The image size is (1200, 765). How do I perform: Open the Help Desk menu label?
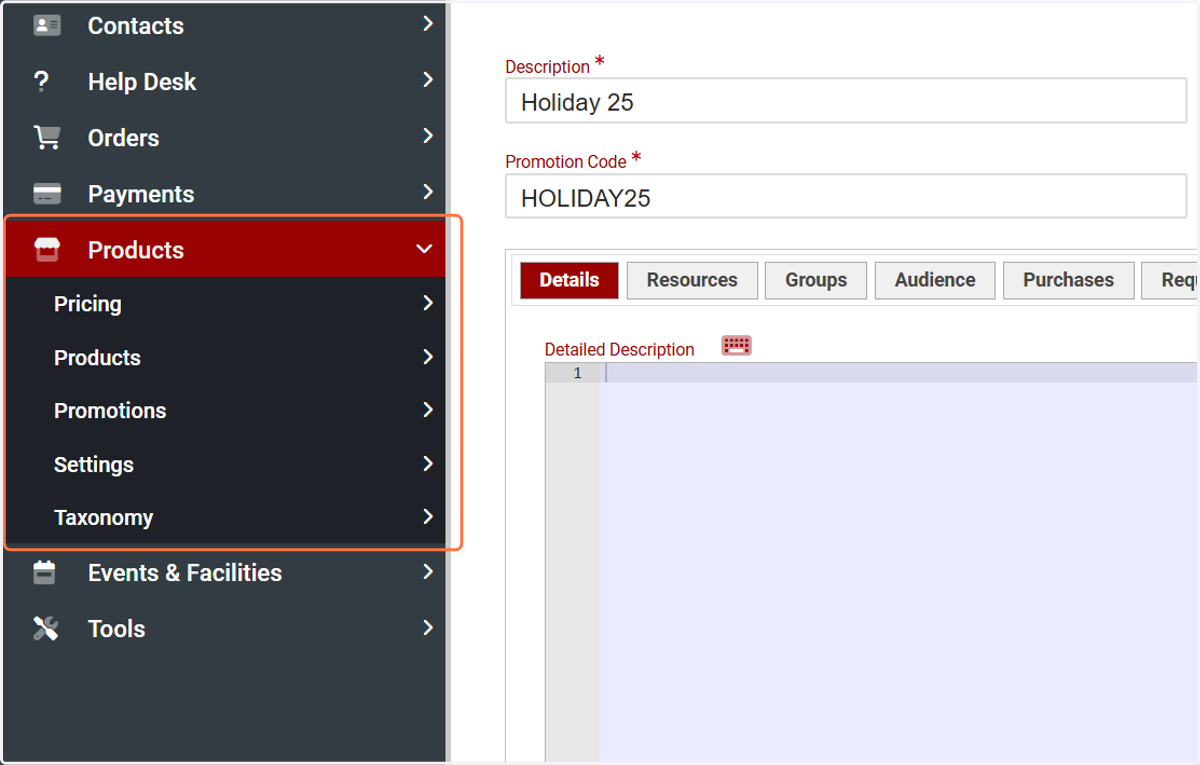coord(142,82)
